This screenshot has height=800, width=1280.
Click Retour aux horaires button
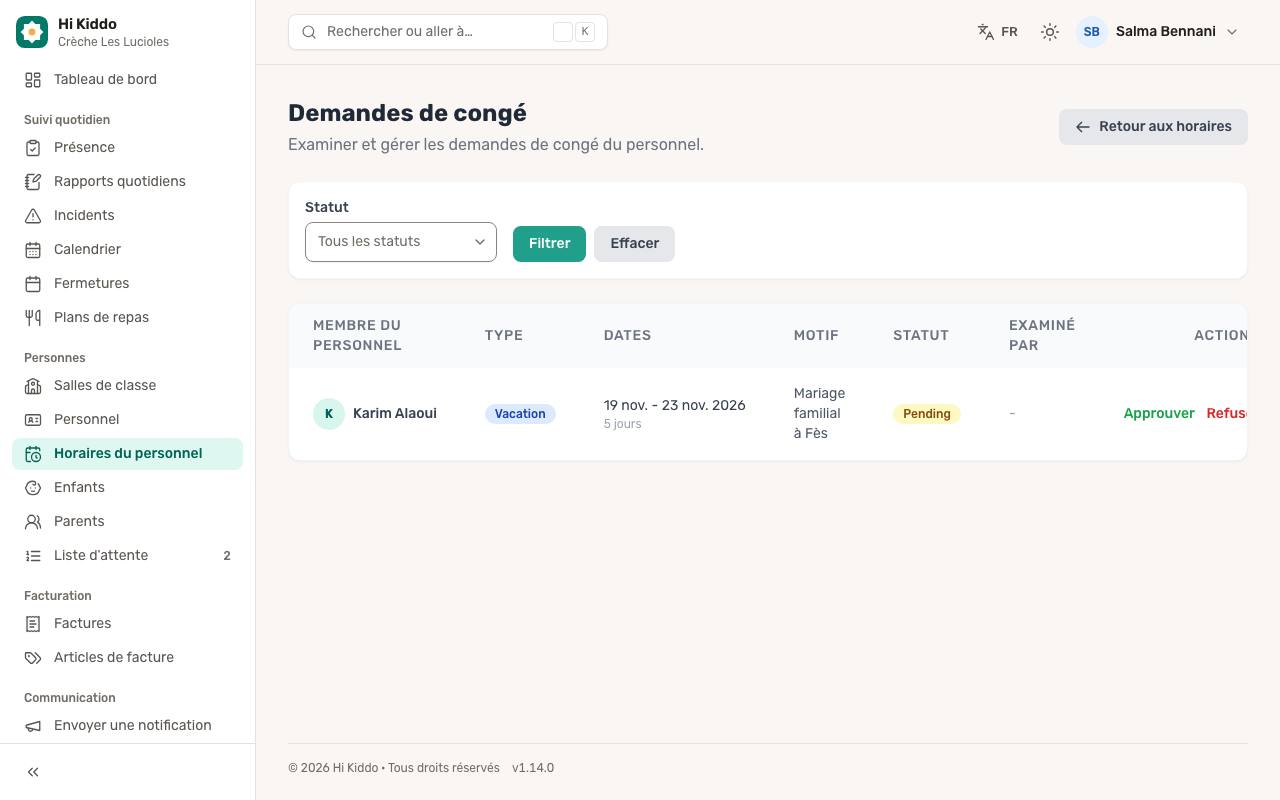coord(1153,127)
